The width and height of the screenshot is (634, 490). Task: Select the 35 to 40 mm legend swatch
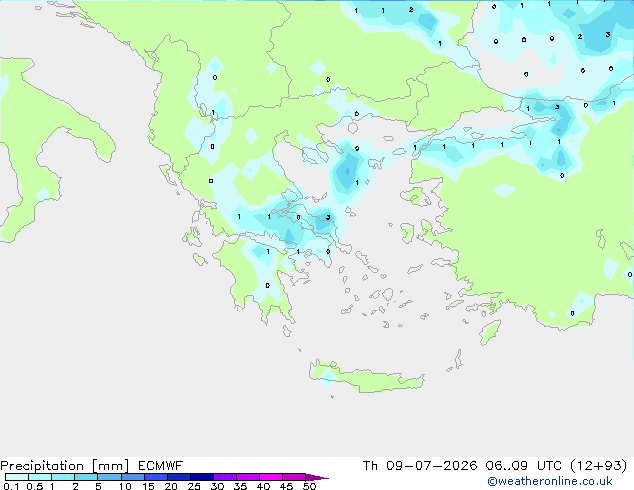pyautogui.click(x=248, y=477)
